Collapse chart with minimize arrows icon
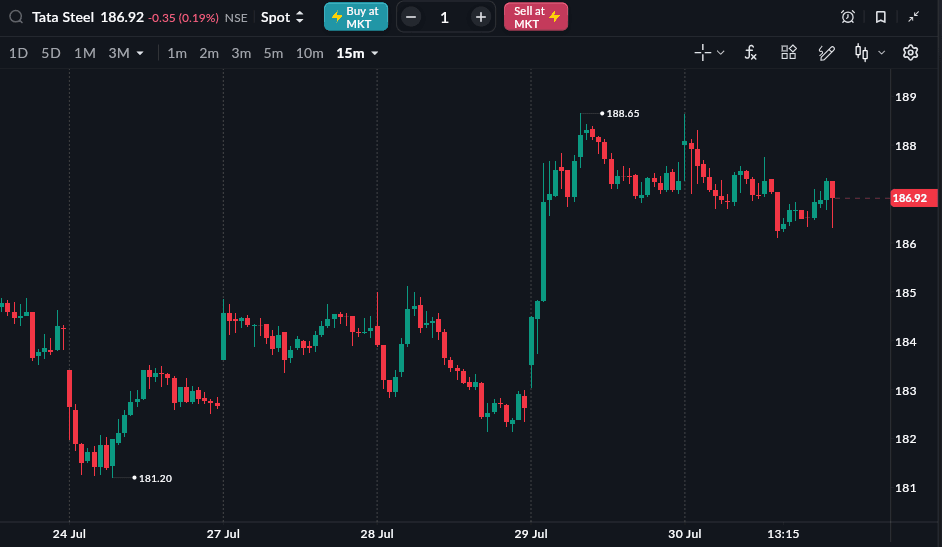 (914, 17)
